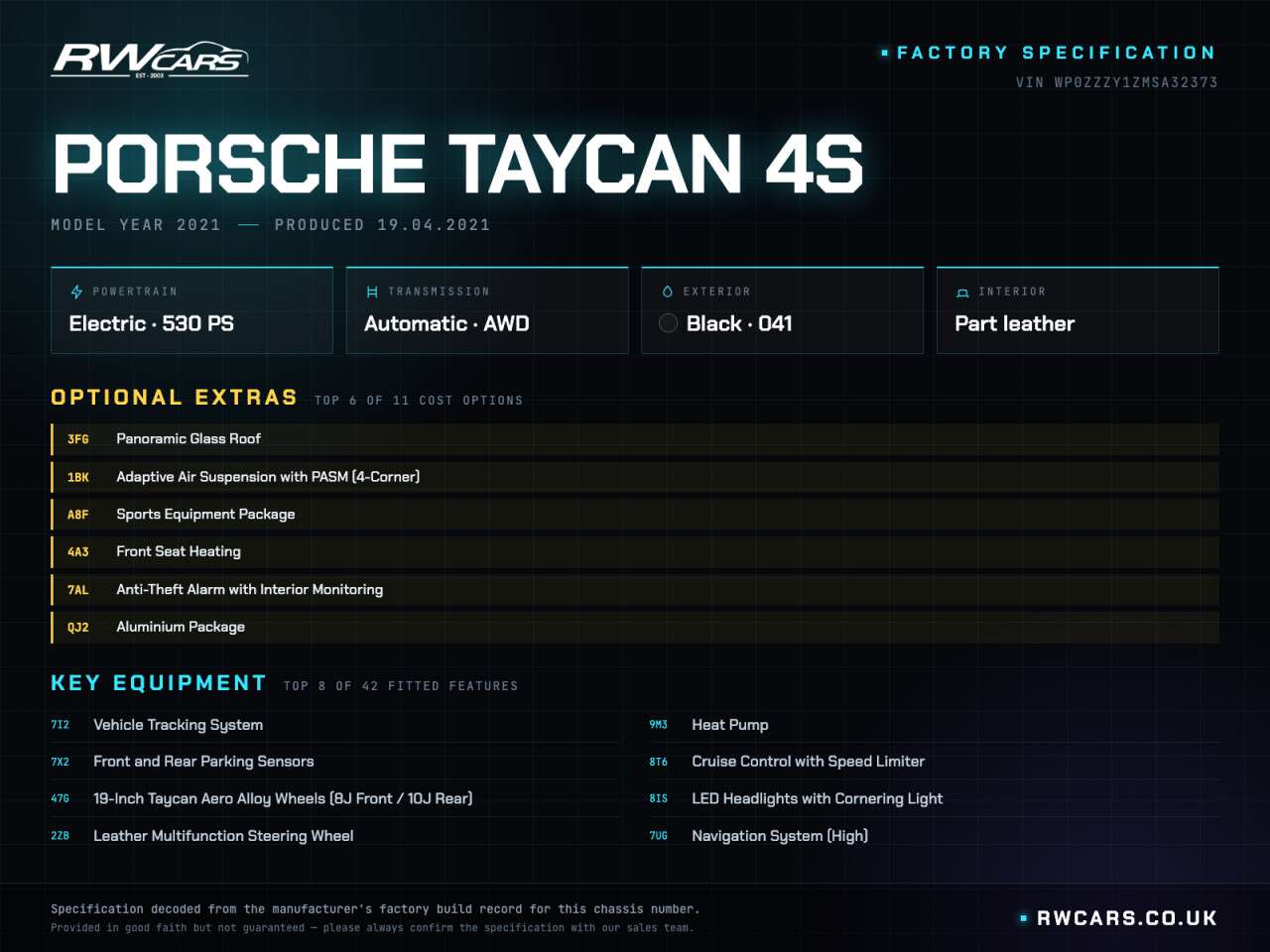Click the transmission gearbox icon
Image resolution: width=1270 pixels, height=952 pixels.
372,292
